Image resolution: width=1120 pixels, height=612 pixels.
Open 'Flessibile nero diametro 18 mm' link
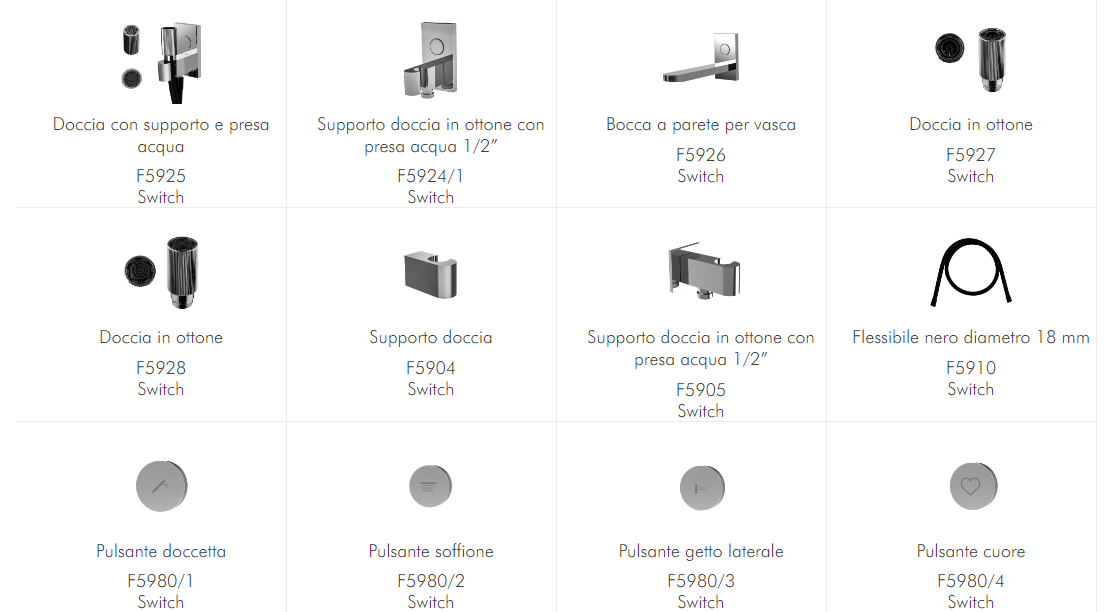[x=971, y=338]
